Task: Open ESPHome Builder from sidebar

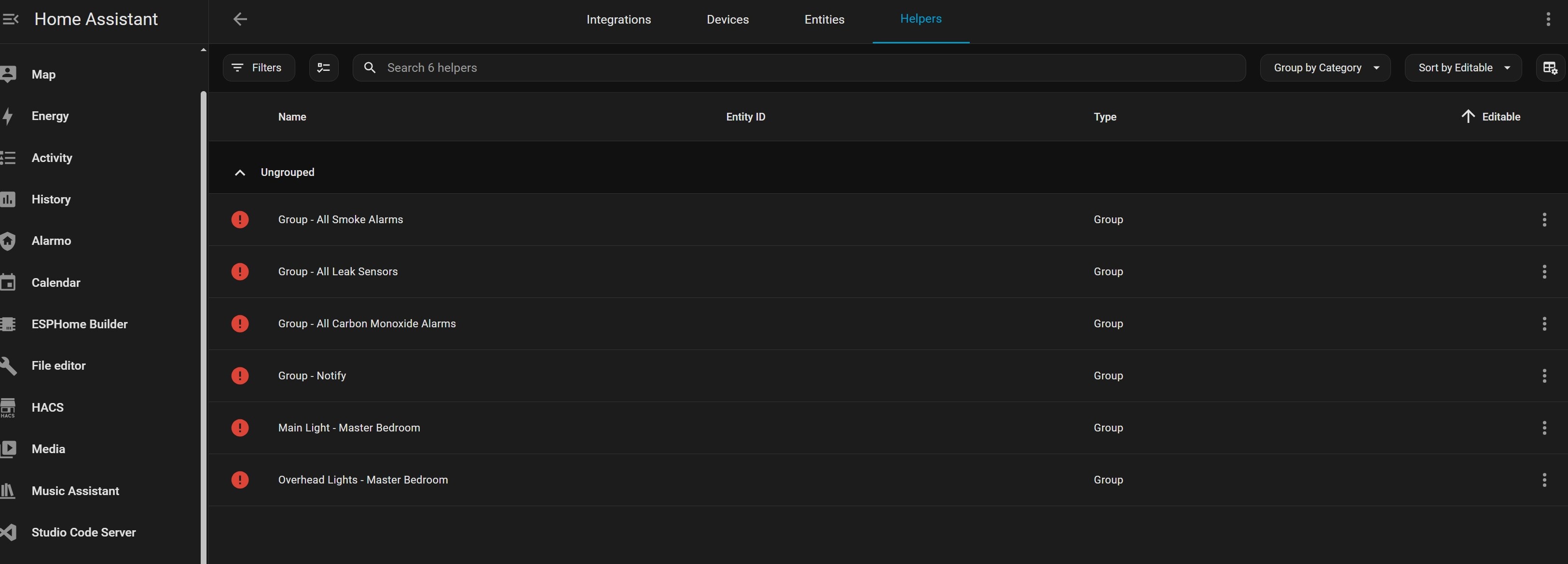Action: [79, 324]
